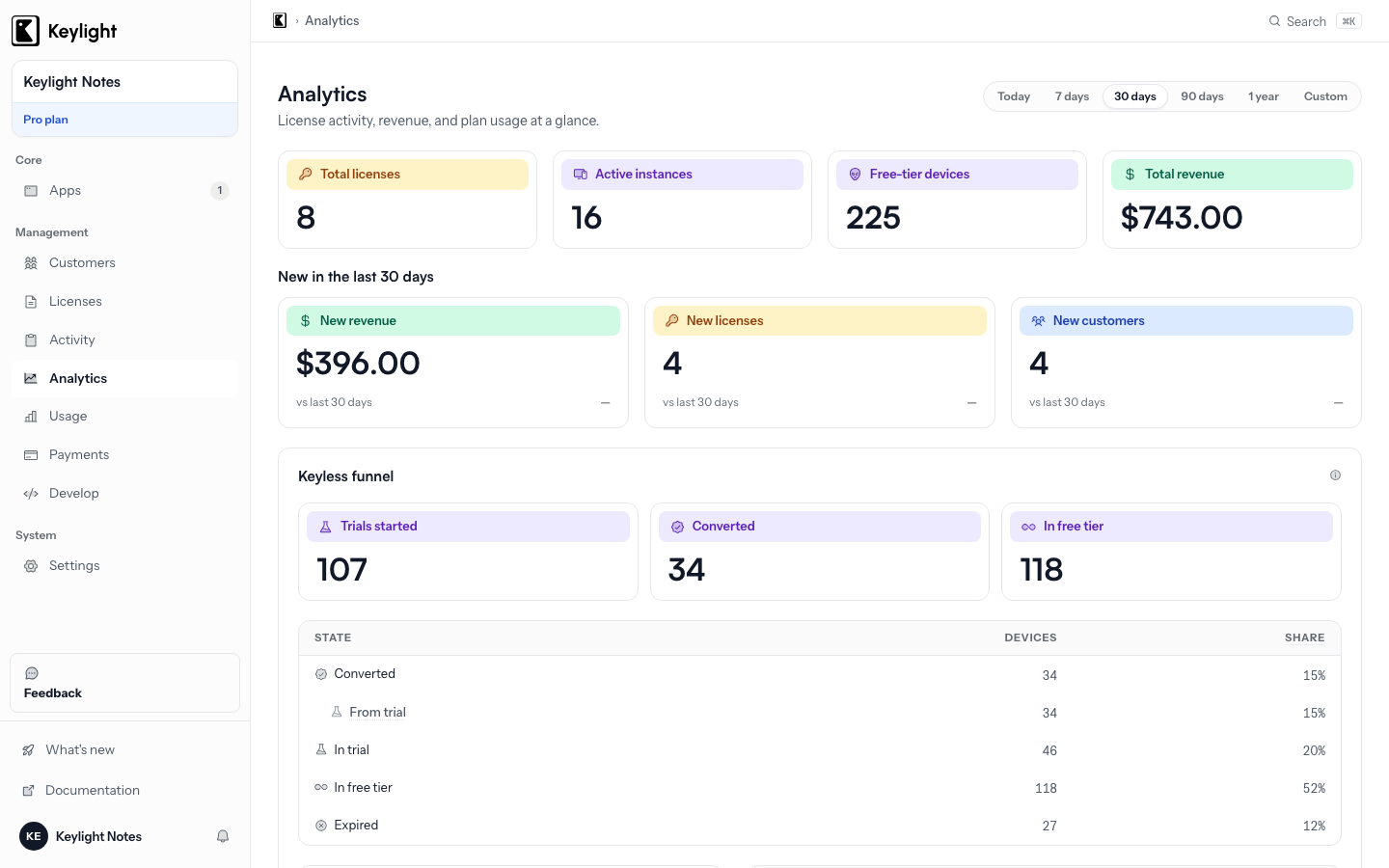Image resolution: width=1389 pixels, height=868 pixels.
Task: Select Analytics in the sidebar
Action: (124, 379)
